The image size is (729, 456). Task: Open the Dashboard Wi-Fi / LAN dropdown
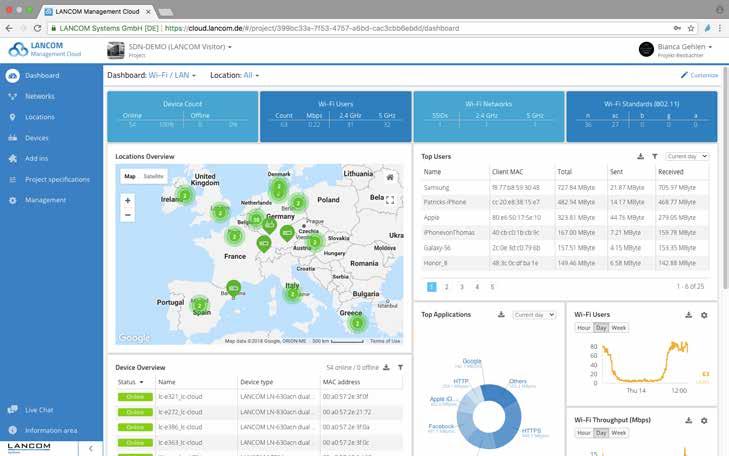tap(172, 75)
